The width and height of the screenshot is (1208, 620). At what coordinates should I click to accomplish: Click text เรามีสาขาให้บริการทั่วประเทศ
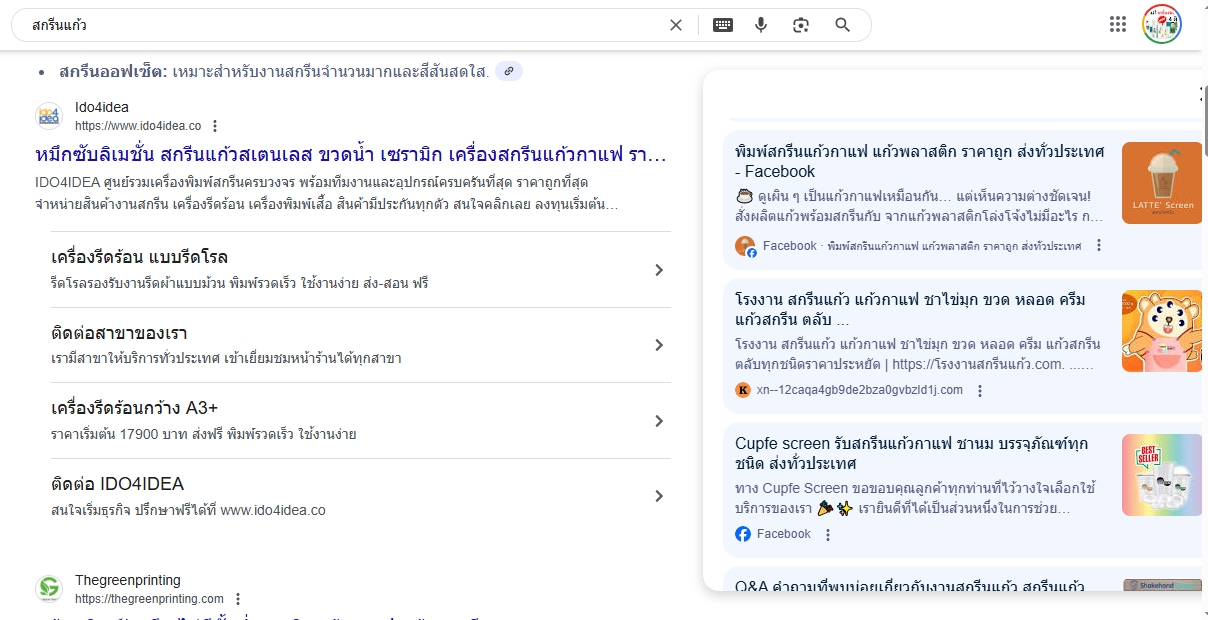pos(226,358)
